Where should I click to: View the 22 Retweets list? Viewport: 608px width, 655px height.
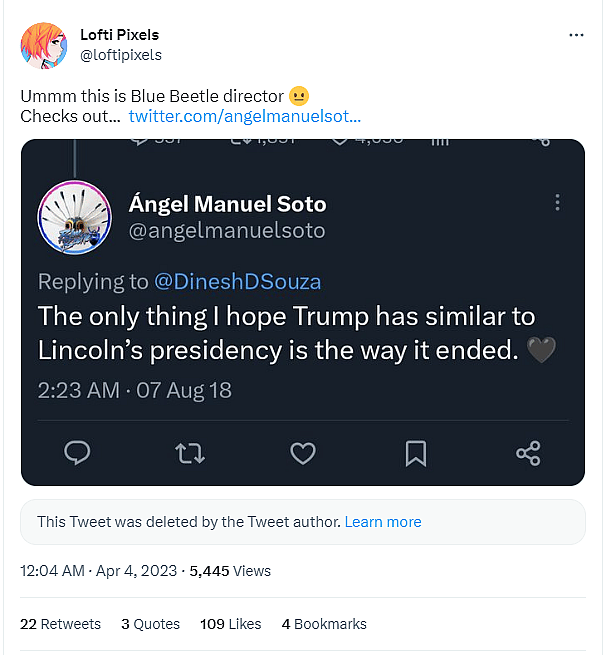click(60, 624)
